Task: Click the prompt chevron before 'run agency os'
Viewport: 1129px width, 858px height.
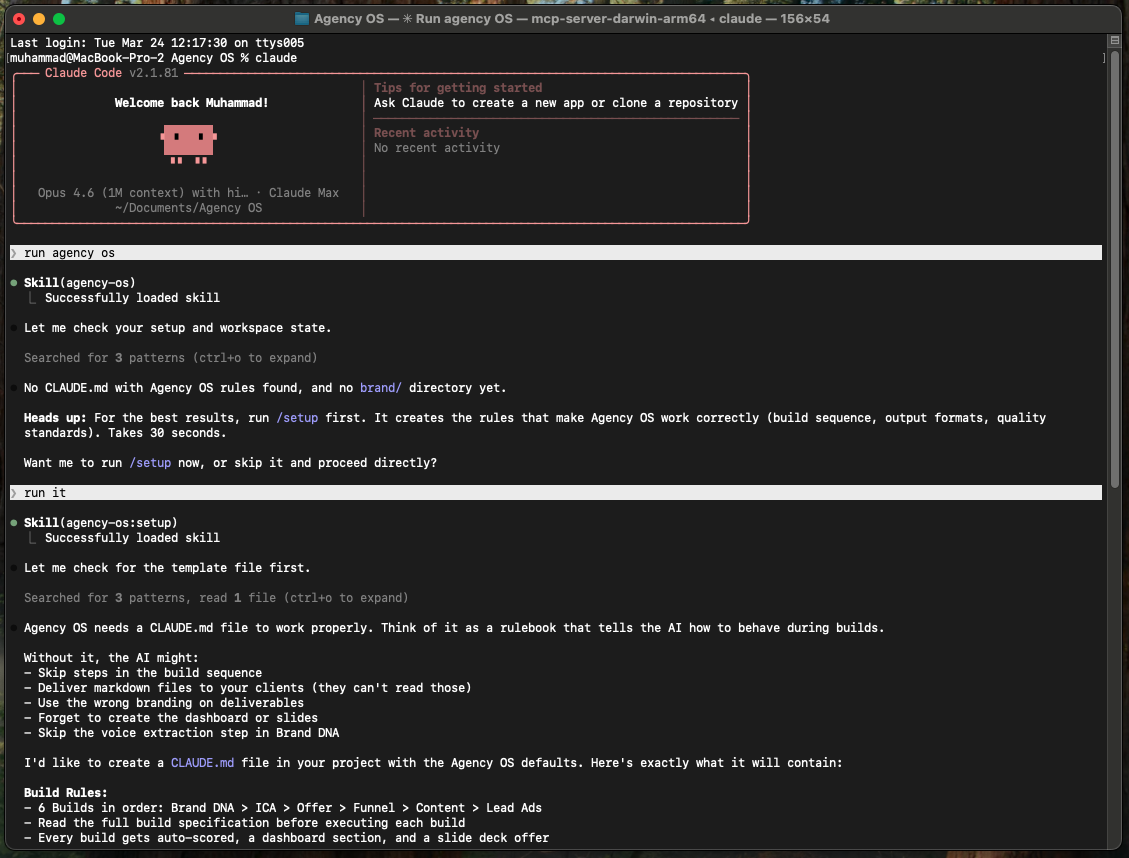Action: pyautogui.click(x=13, y=252)
